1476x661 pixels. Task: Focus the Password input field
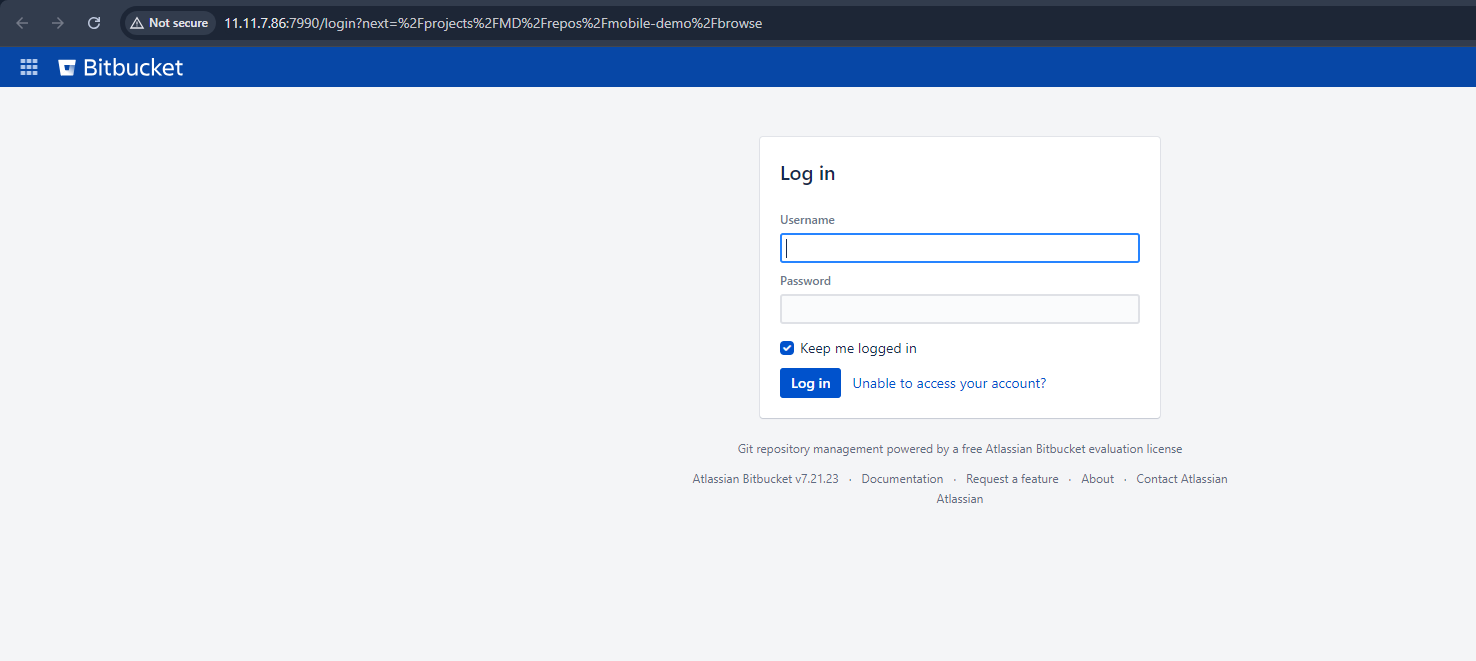coord(959,309)
